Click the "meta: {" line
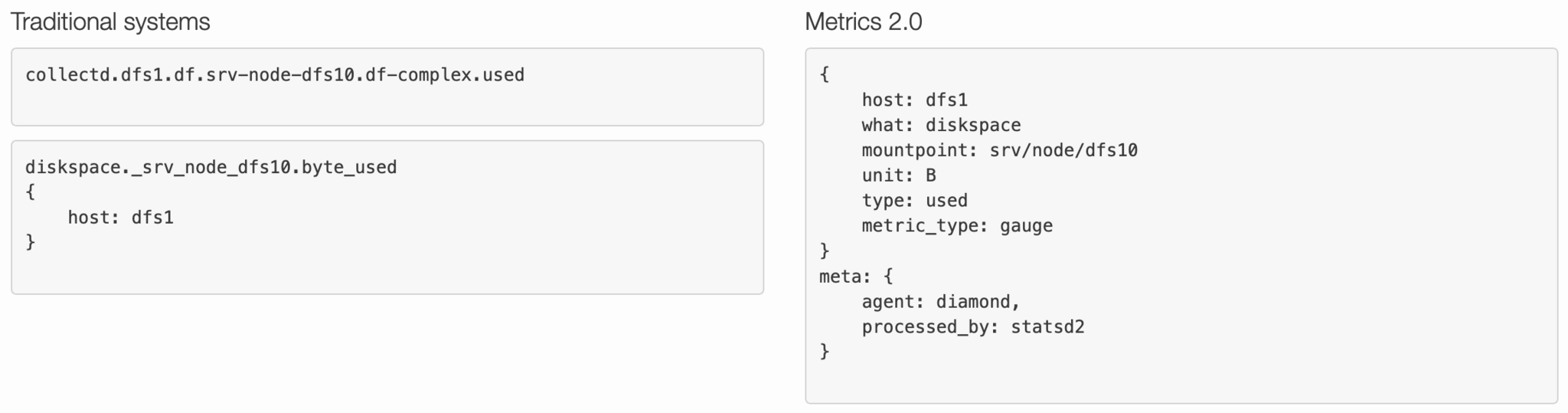Viewport: 1568px width, 413px height. [855, 276]
